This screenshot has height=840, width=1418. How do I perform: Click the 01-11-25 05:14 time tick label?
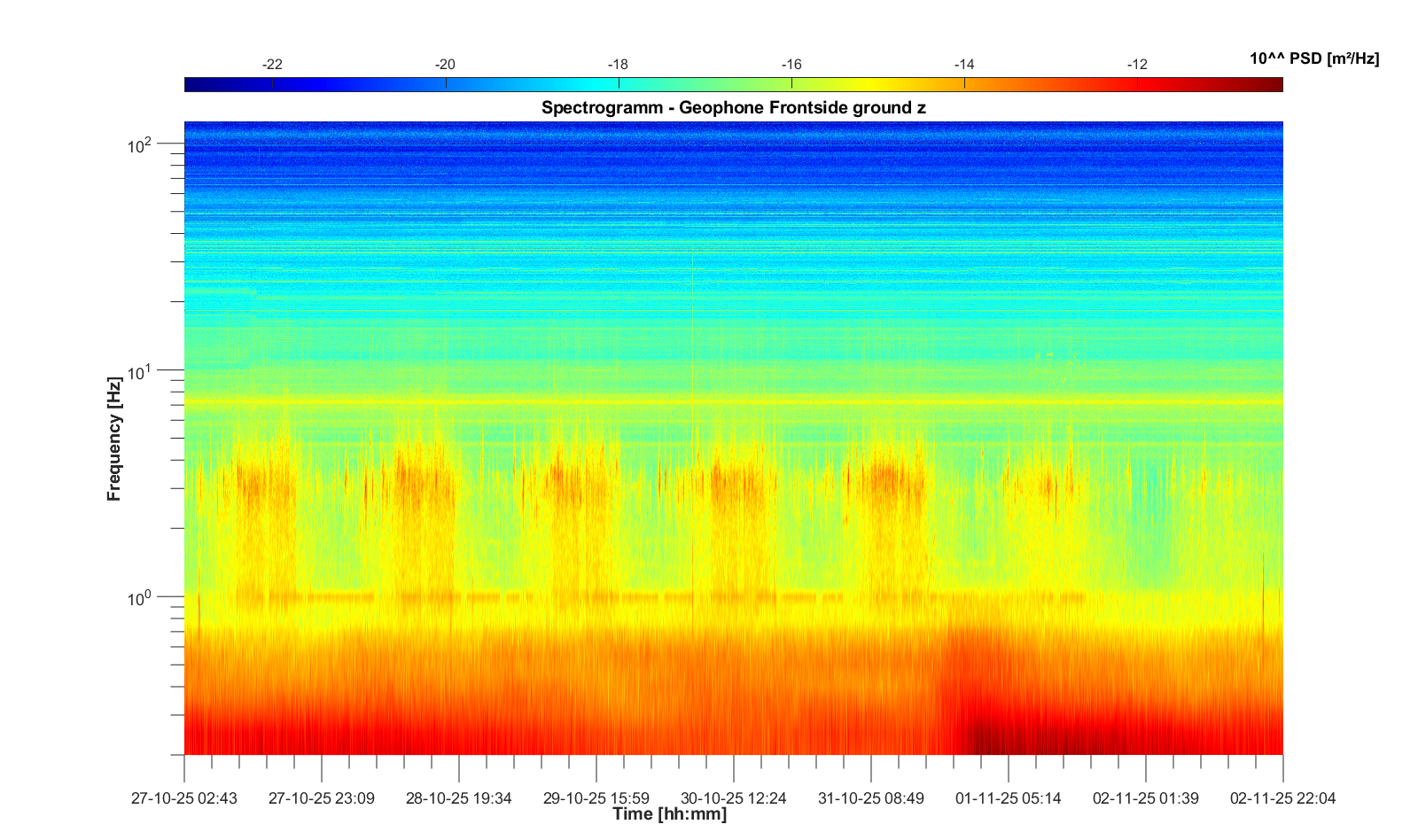[1008, 798]
